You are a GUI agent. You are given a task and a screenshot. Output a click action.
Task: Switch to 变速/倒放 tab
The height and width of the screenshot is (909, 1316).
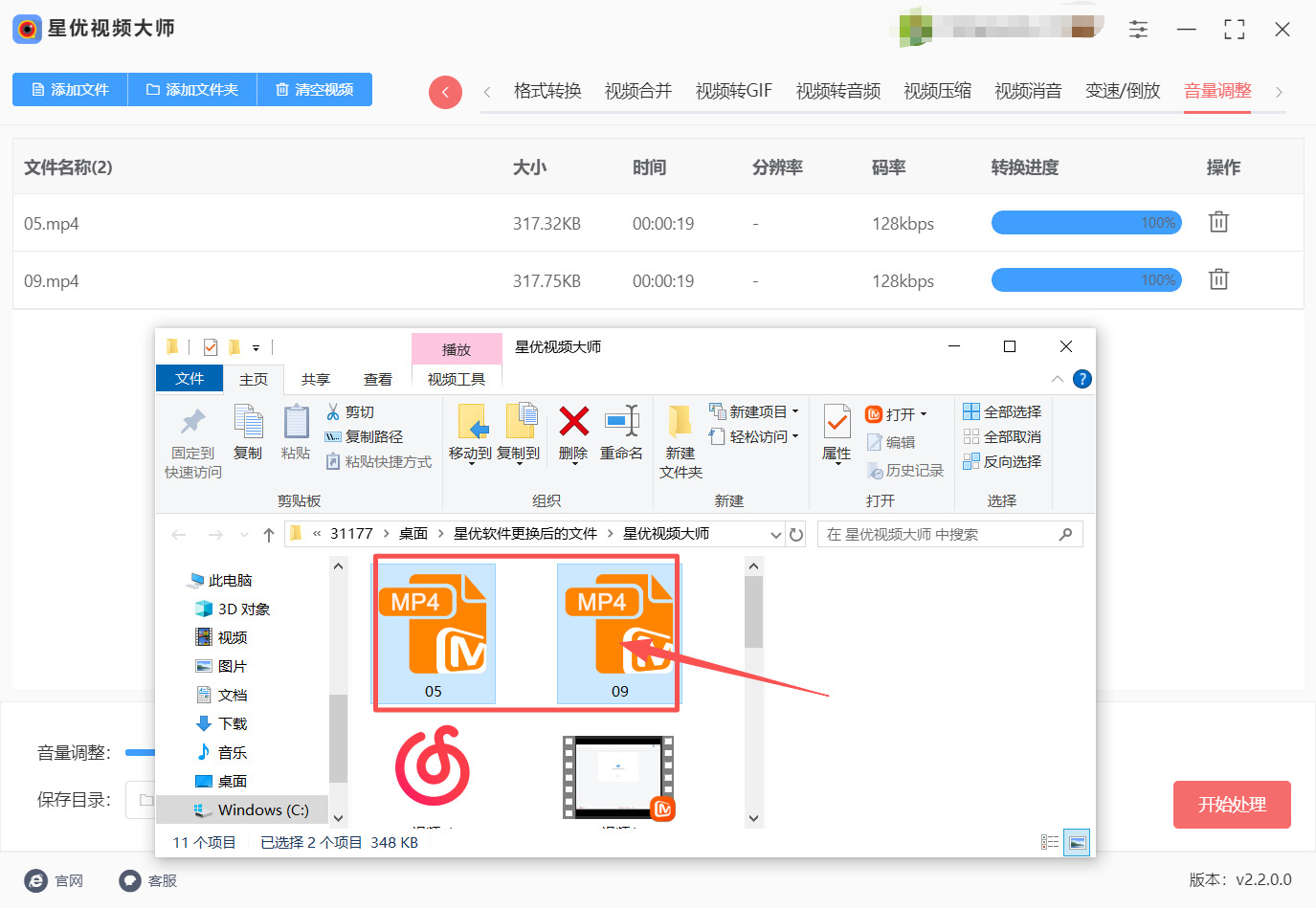[1123, 91]
